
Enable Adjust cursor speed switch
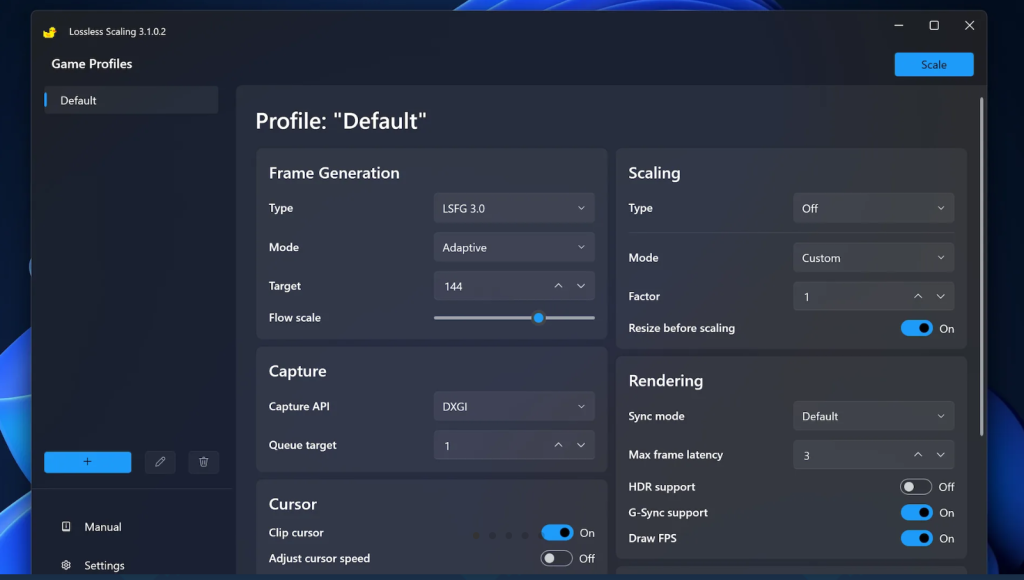coord(556,558)
